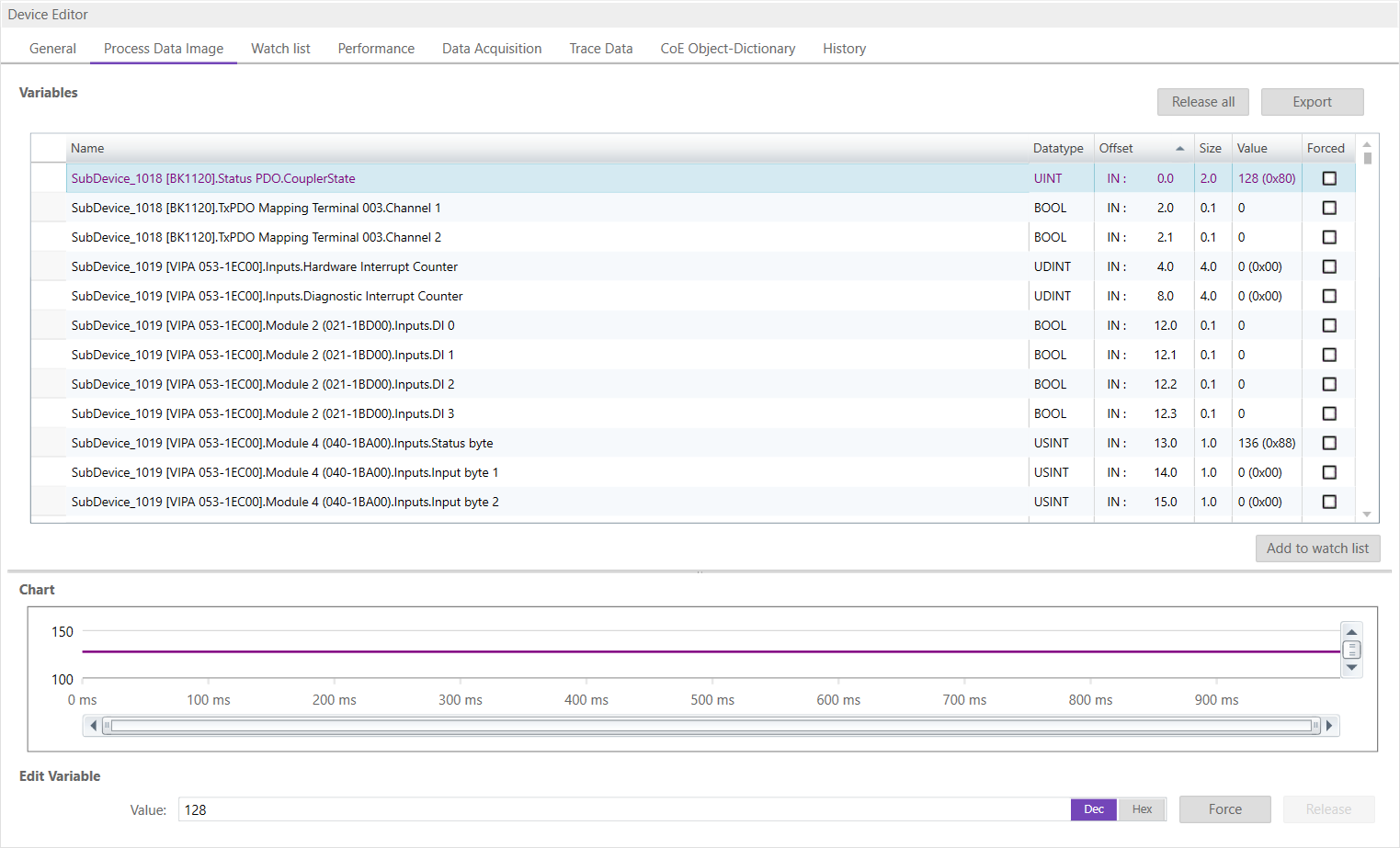The image size is (1400, 848).
Task: Switch to the Watch list tab
Action: coord(280,49)
